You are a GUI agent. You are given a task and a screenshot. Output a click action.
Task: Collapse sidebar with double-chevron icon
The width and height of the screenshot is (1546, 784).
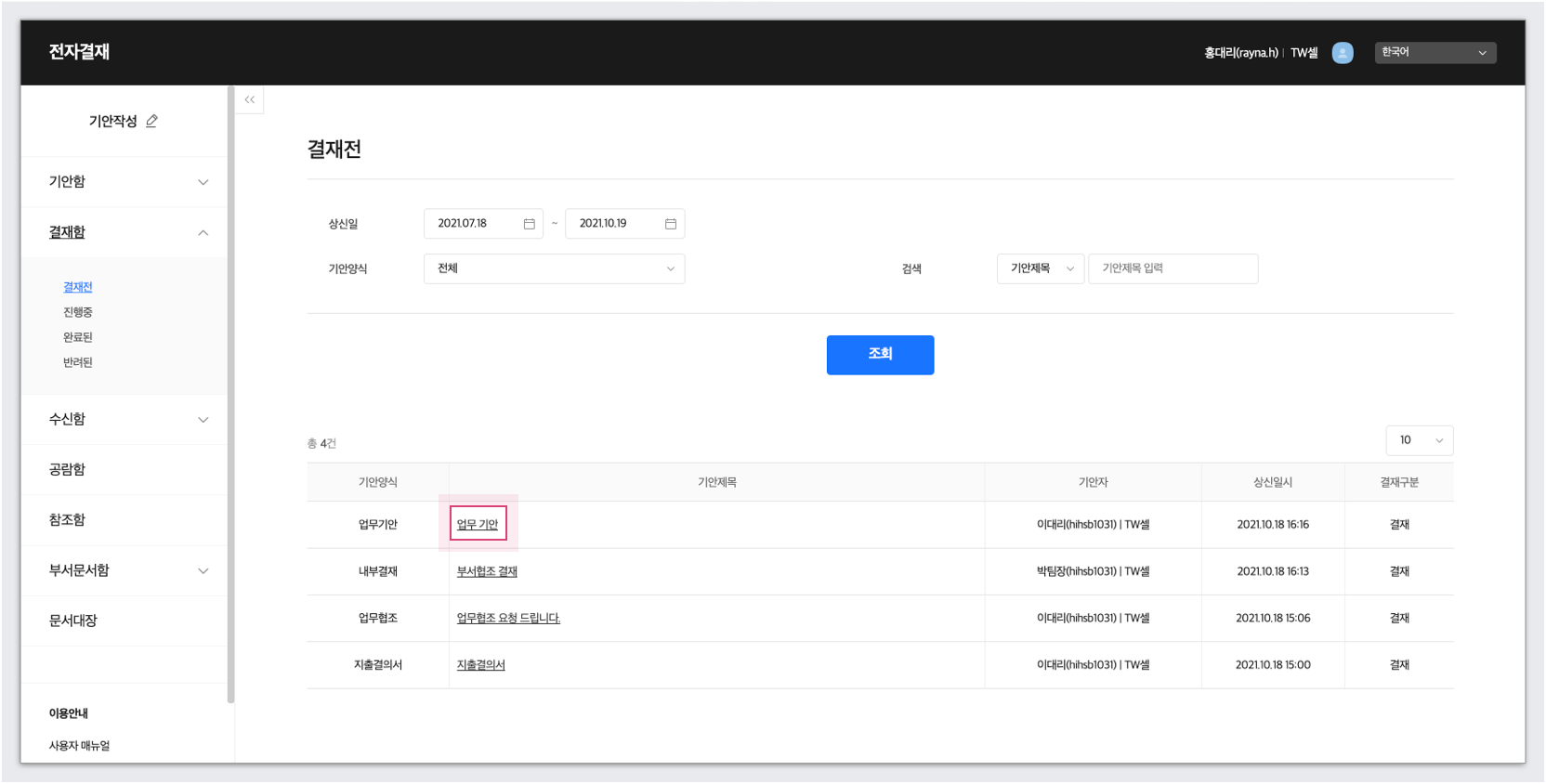click(249, 99)
